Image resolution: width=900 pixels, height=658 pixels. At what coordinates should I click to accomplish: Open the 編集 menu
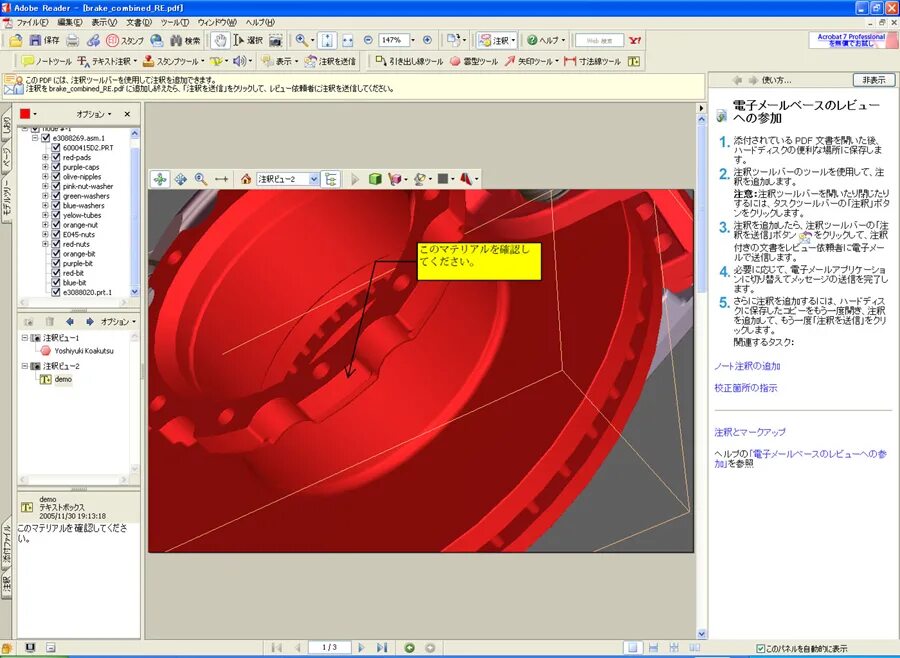(x=69, y=22)
